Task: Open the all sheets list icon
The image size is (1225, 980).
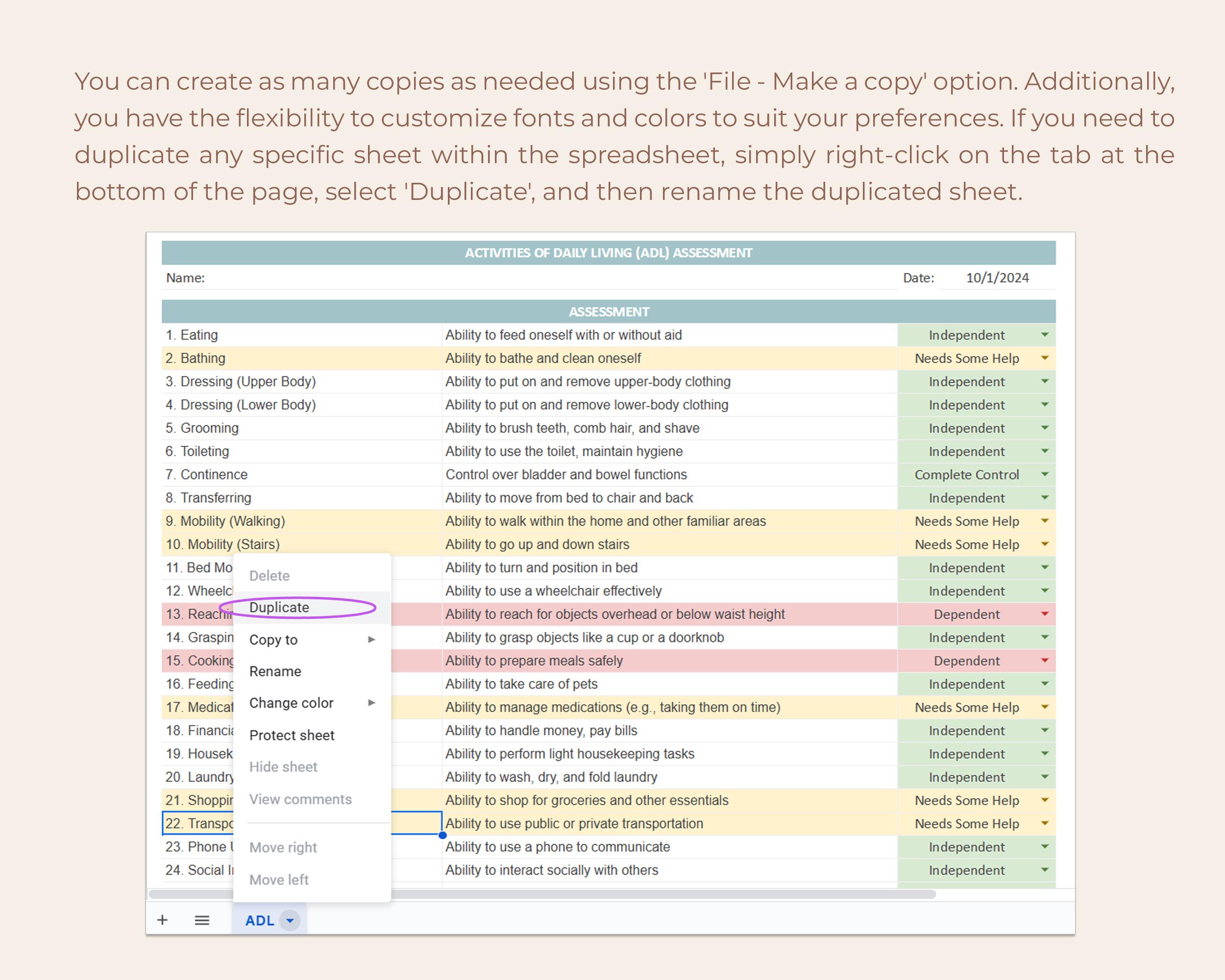Action: (x=202, y=920)
